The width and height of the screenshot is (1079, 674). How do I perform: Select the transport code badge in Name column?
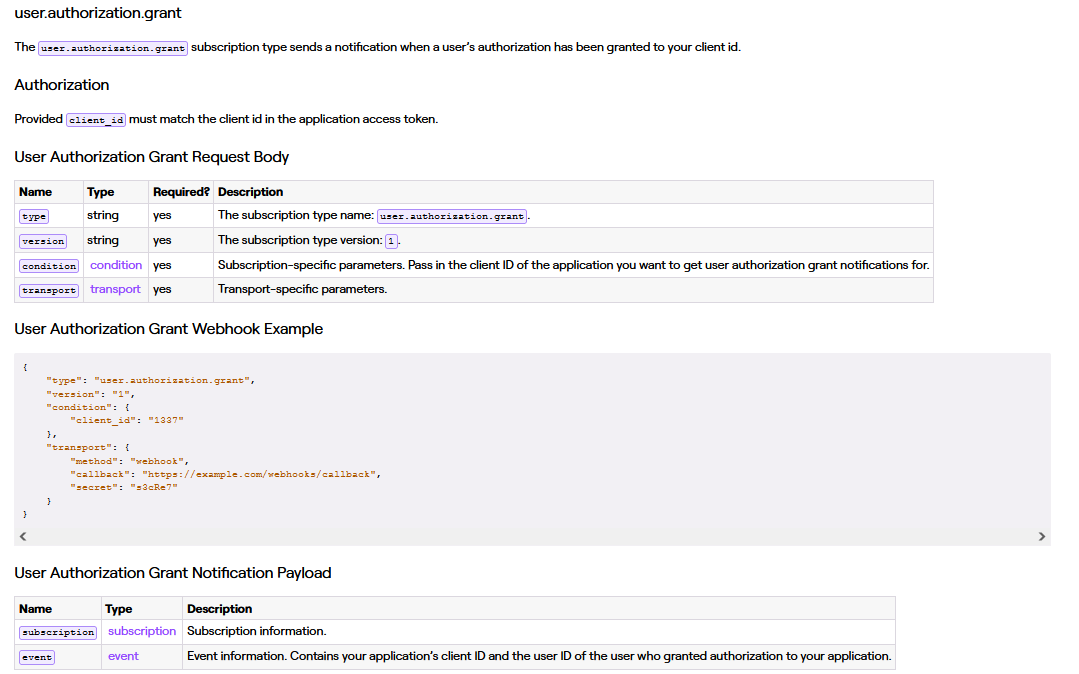coord(48,289)
